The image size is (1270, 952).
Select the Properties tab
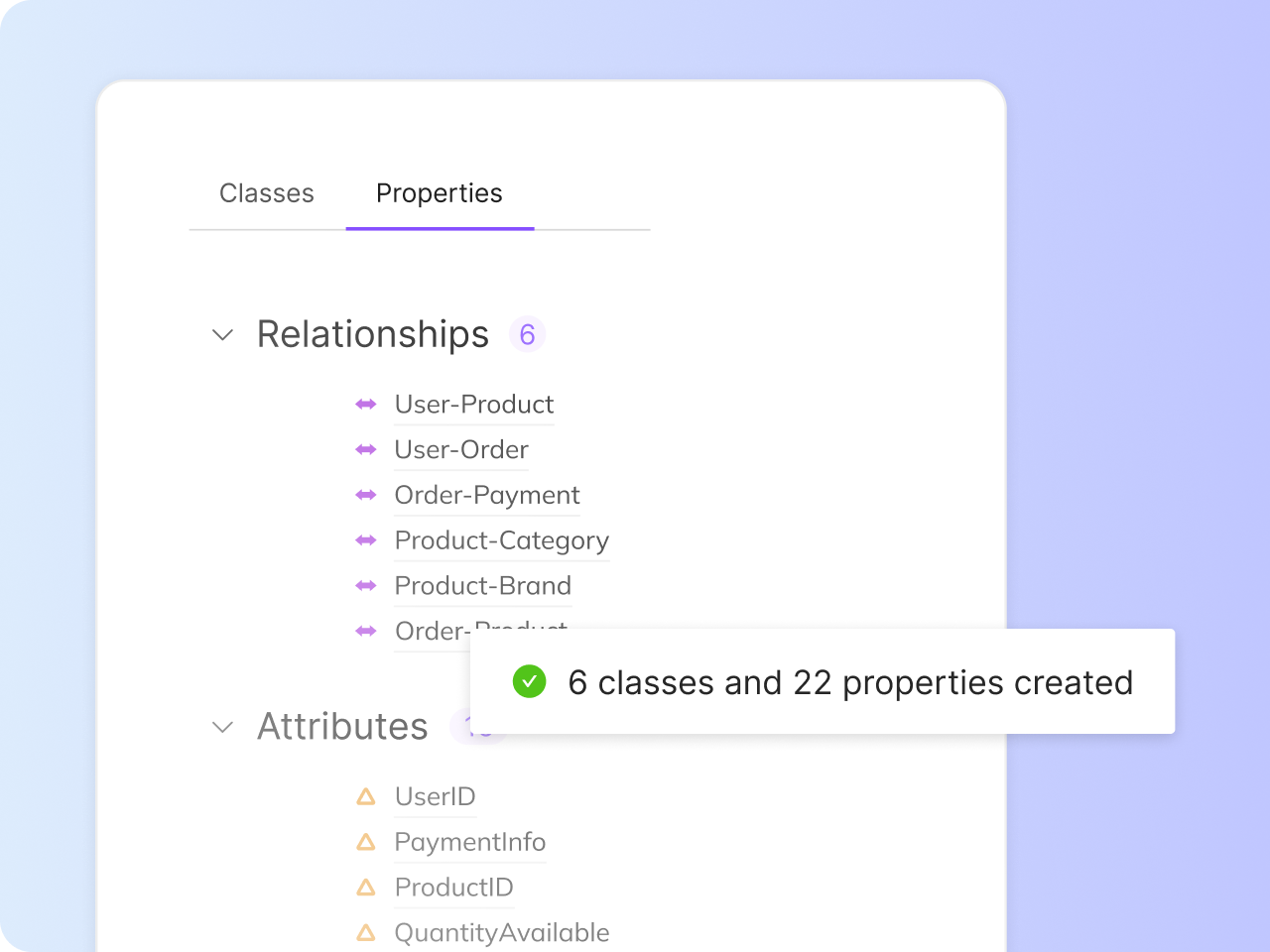(439, 193)
